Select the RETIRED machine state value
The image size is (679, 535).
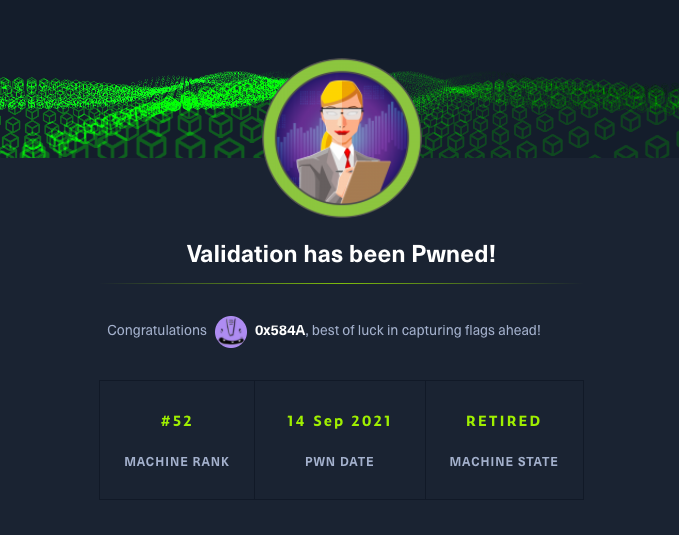[504, 421]
